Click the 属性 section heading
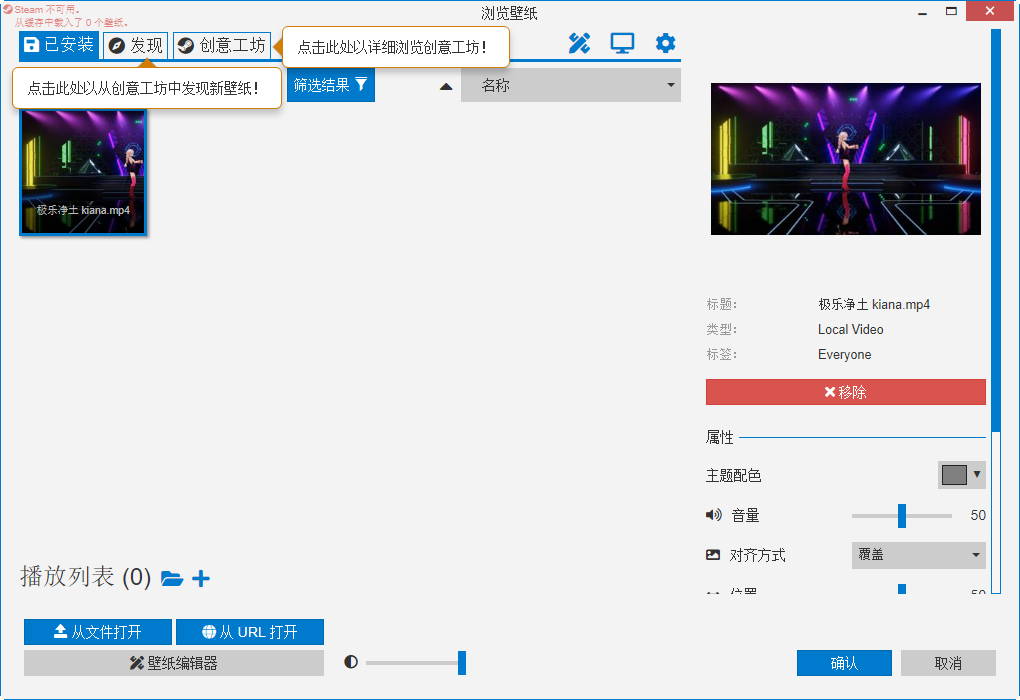 point(719,437)
